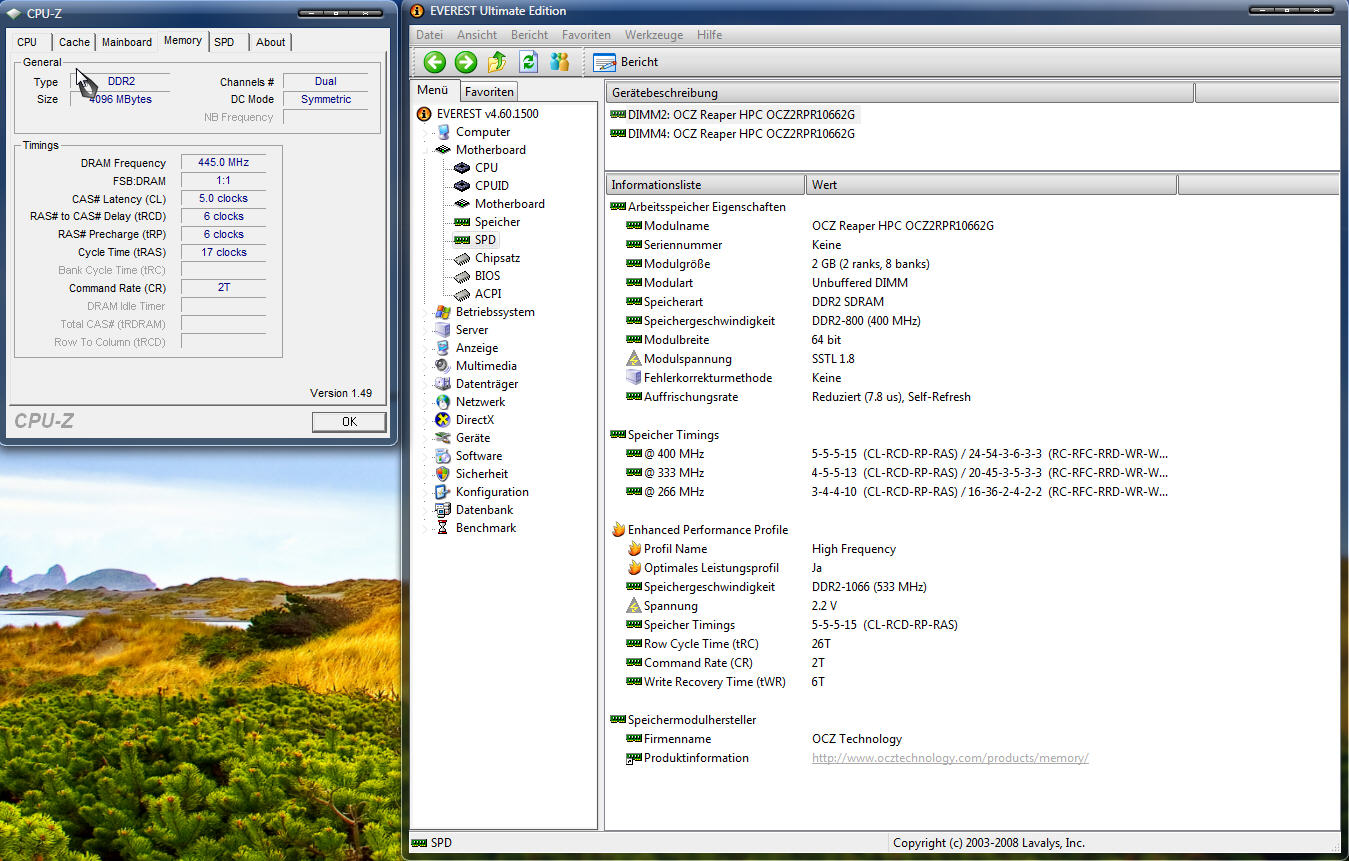Open the BIOS entry in tree
Viewport: 1349px width, 861px height.
[x=487, y=276]
